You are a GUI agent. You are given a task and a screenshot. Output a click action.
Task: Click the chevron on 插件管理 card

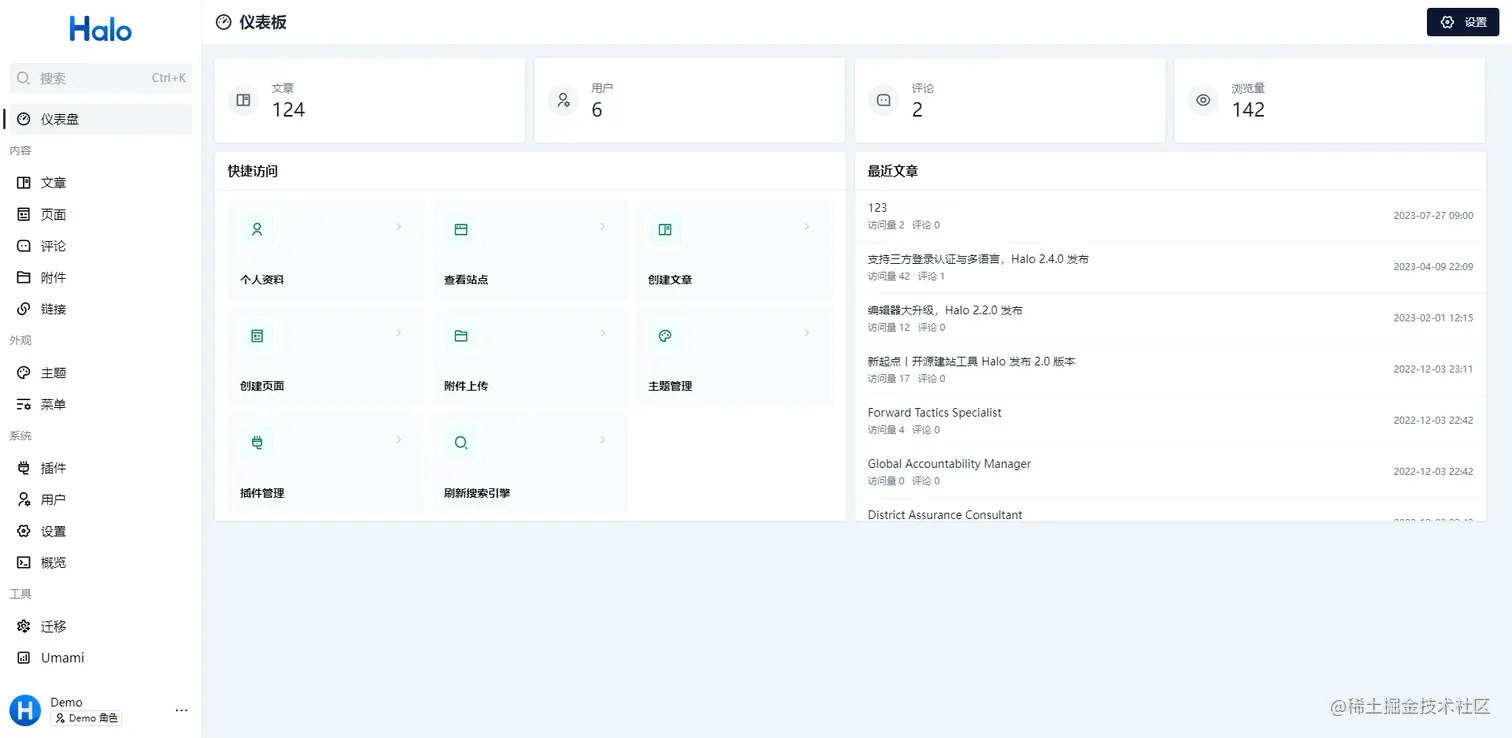coord(399,440)
